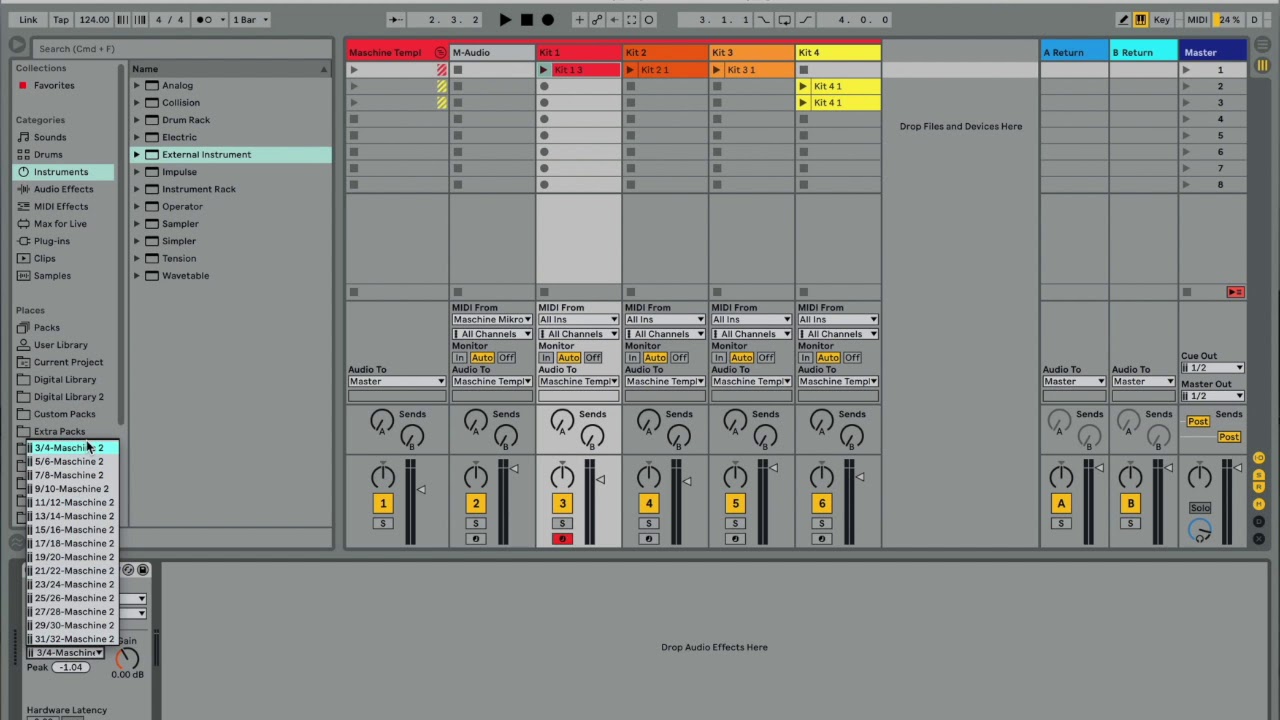Toggle track 3 activator button
The width and height of the screenshot is (1280, 720).
point(562,503)
